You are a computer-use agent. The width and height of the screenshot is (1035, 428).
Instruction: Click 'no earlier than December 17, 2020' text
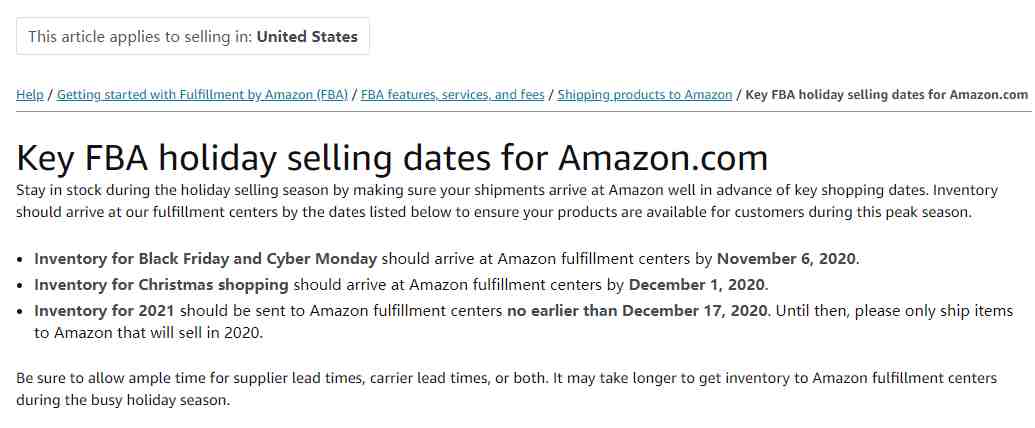[637, 311]
